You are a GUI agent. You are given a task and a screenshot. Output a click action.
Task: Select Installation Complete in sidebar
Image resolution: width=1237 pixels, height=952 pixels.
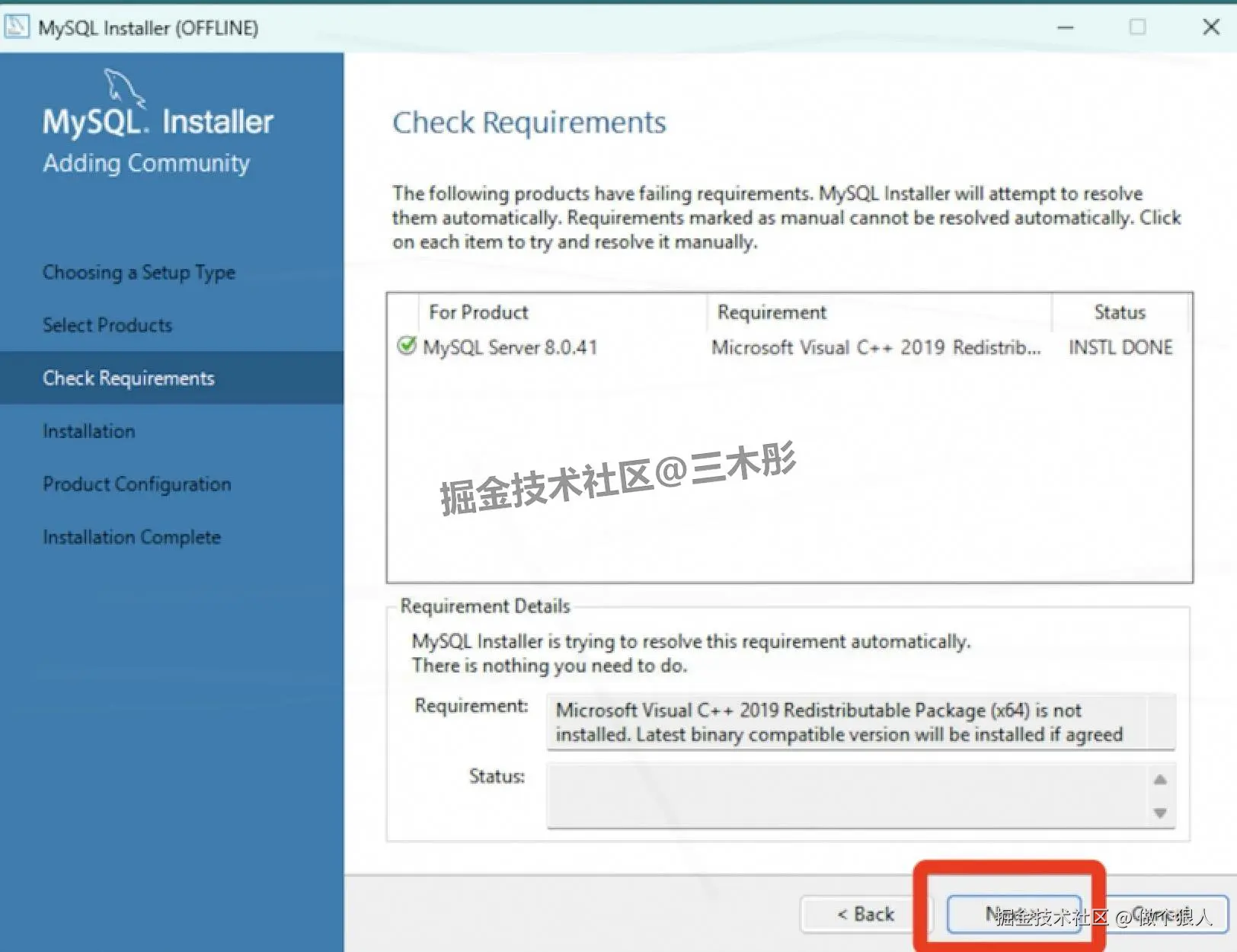(x=131, y=536)
